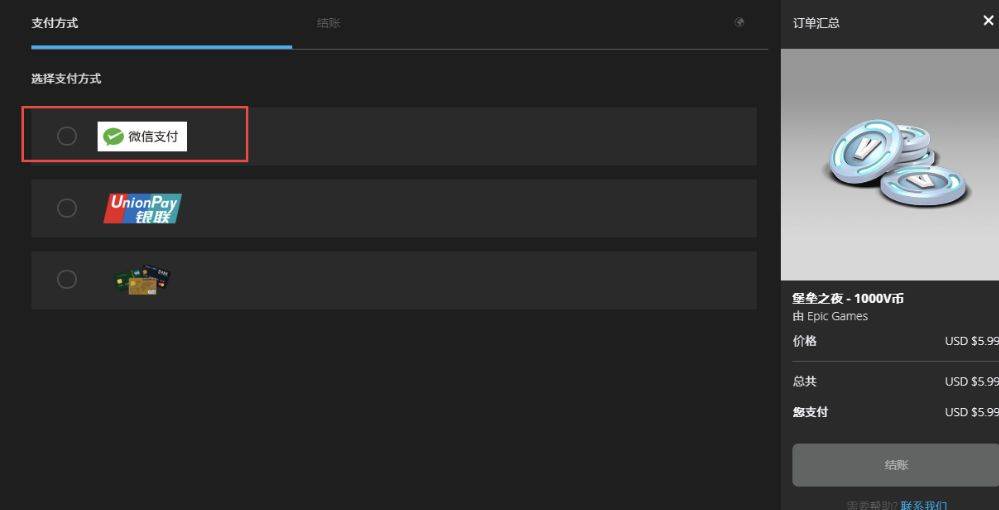
Task: Click the 选择支付方式 section label
Action: pos(66,78)
